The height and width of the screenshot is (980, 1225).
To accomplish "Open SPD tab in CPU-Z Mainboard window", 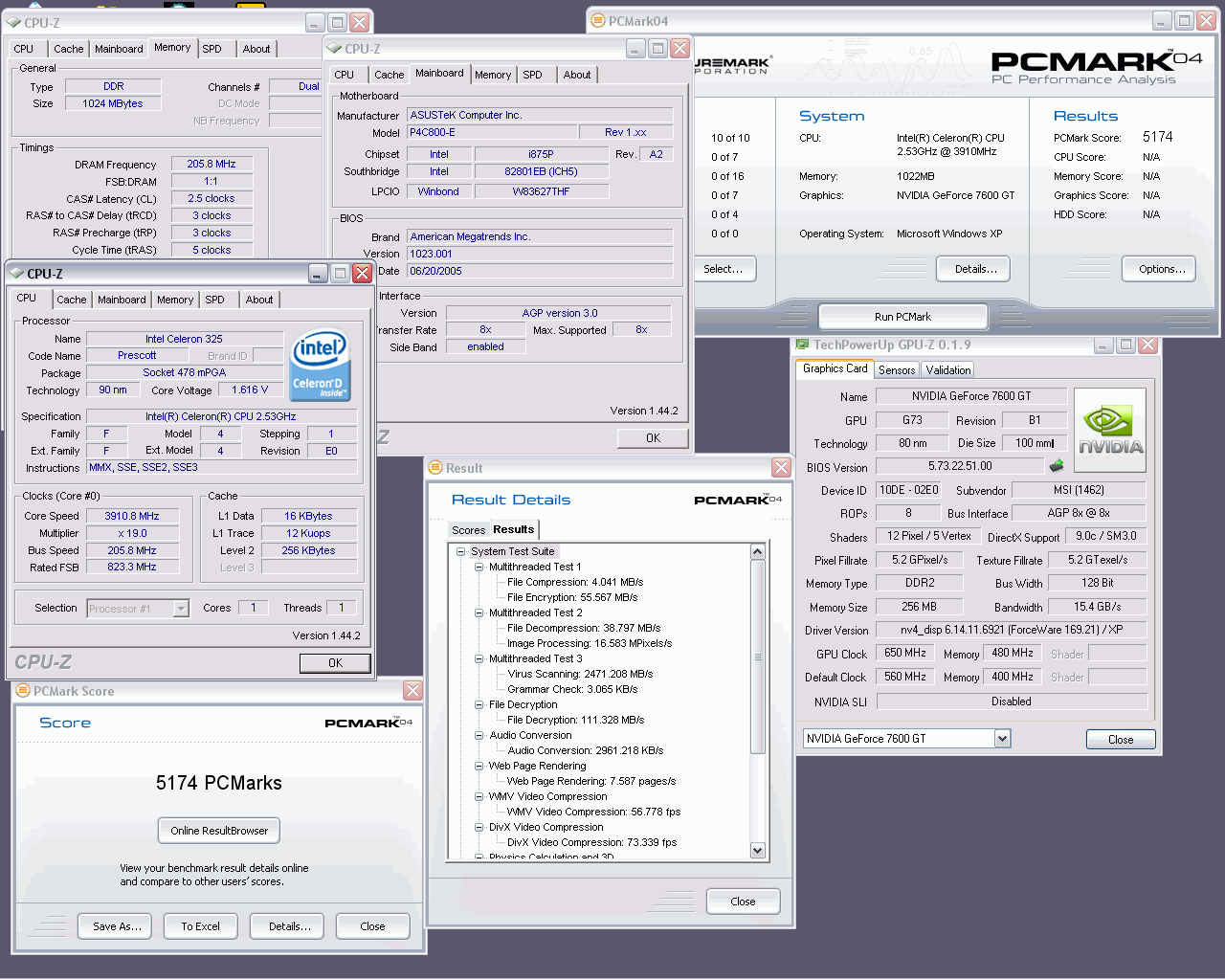I will [x=533, y=75].
